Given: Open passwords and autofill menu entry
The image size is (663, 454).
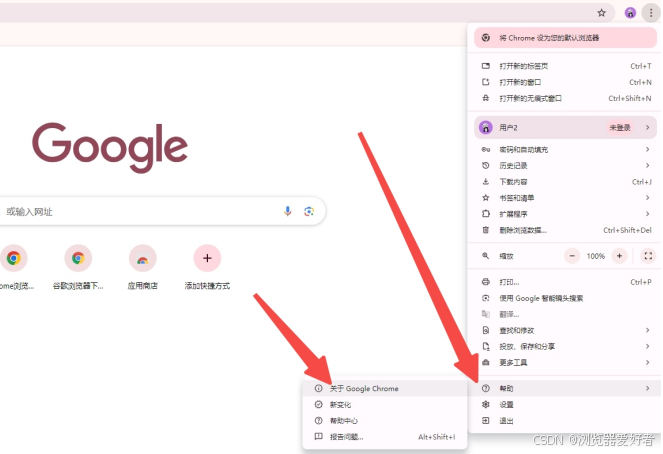Looking at the screenshot, I should click(565, 149).
